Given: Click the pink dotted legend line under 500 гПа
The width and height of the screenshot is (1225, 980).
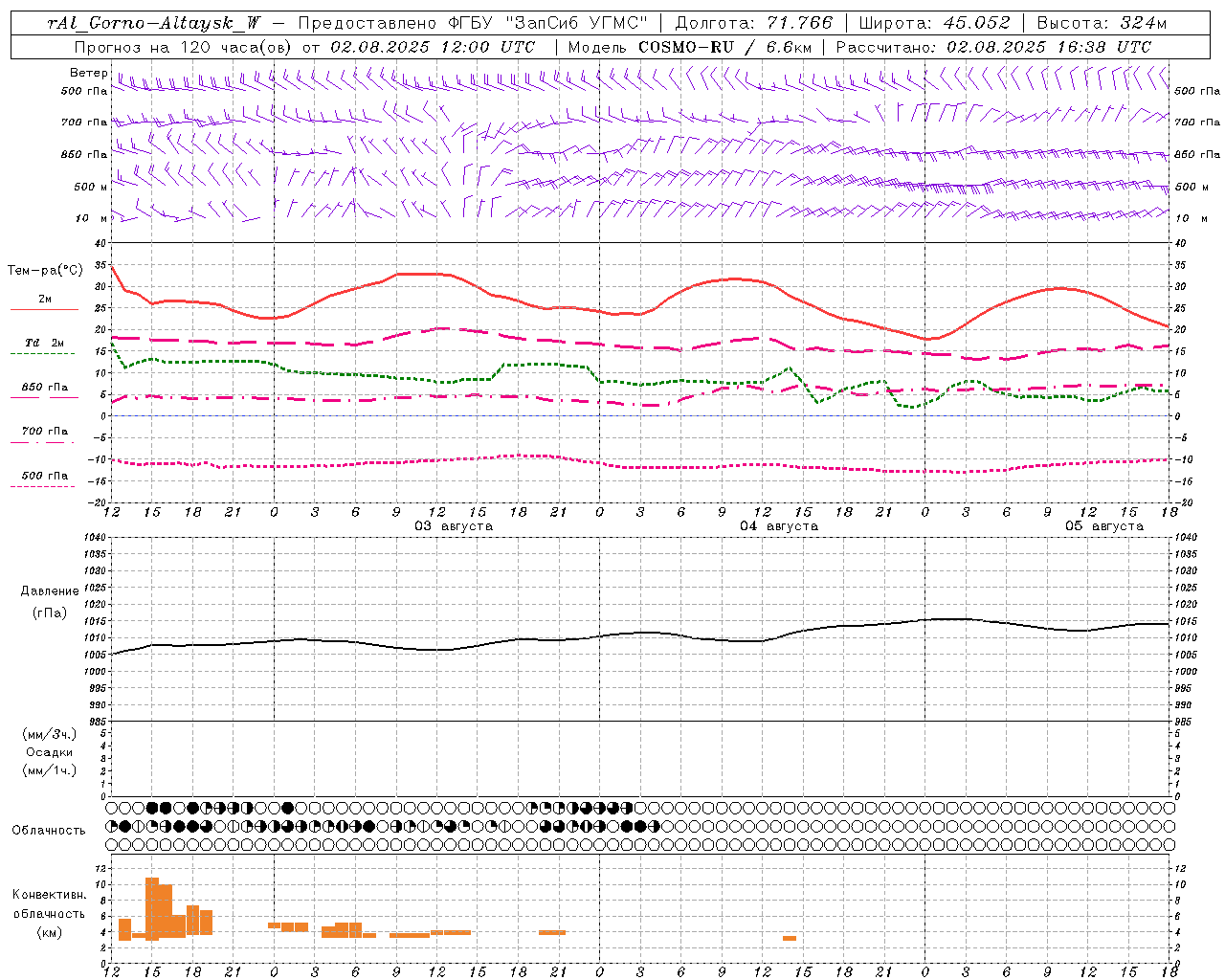Looking at the screenshot, I should point(43,486).
